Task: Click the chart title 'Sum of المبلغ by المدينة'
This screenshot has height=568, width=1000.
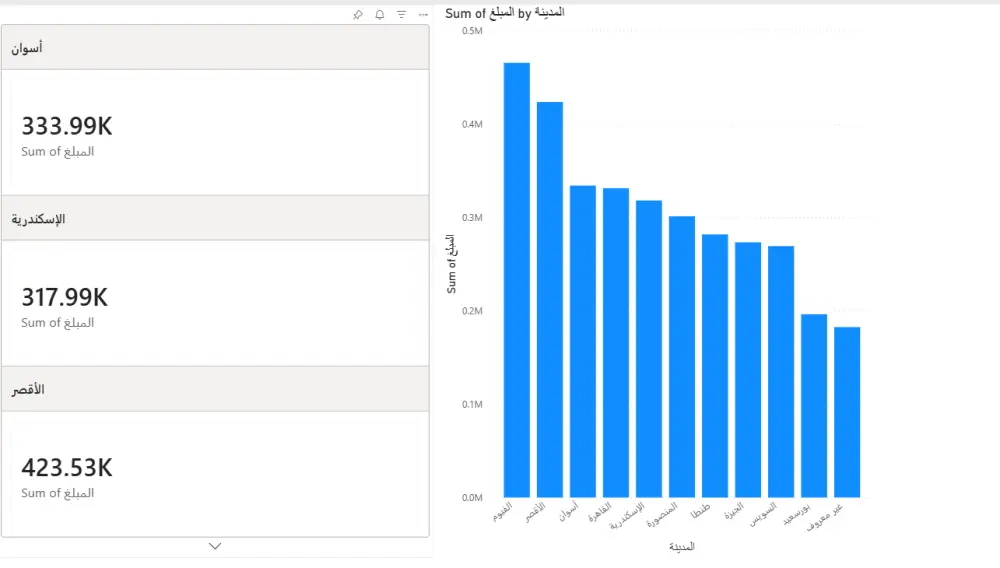Action: [x=504, y=13]
